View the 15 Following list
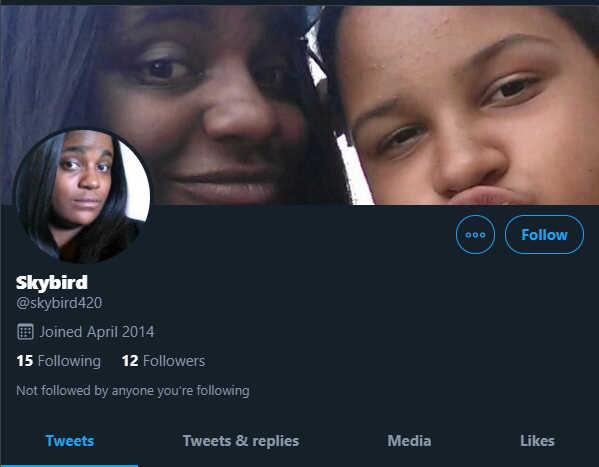The image size is (599, 467). (58, 361)
